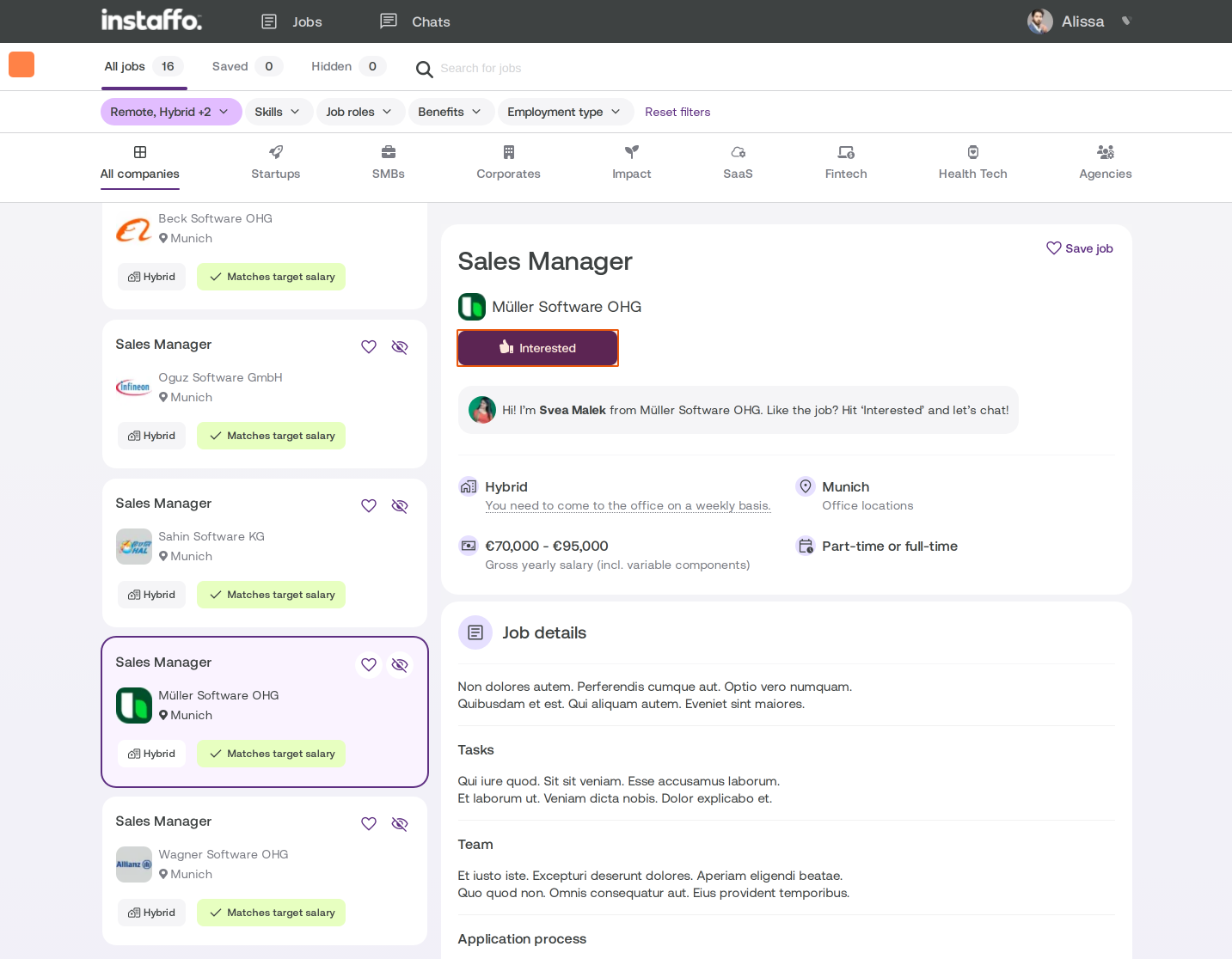
Task: Hide the Oguz Software GmbH job
Action: (x=400, y=347)
